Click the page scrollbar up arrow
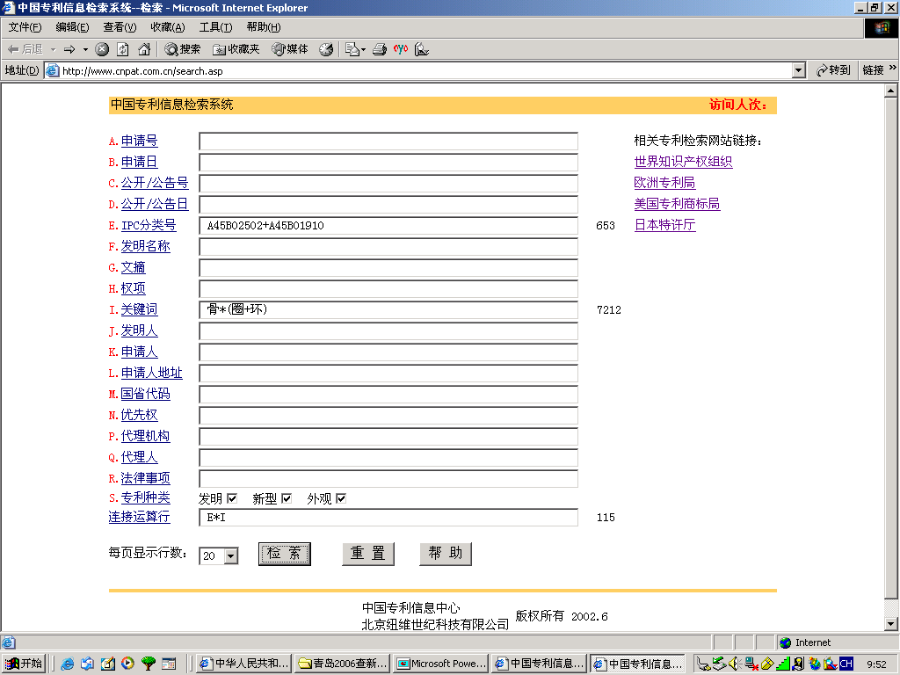The image size is (900, 675). (x=891, y=91)
